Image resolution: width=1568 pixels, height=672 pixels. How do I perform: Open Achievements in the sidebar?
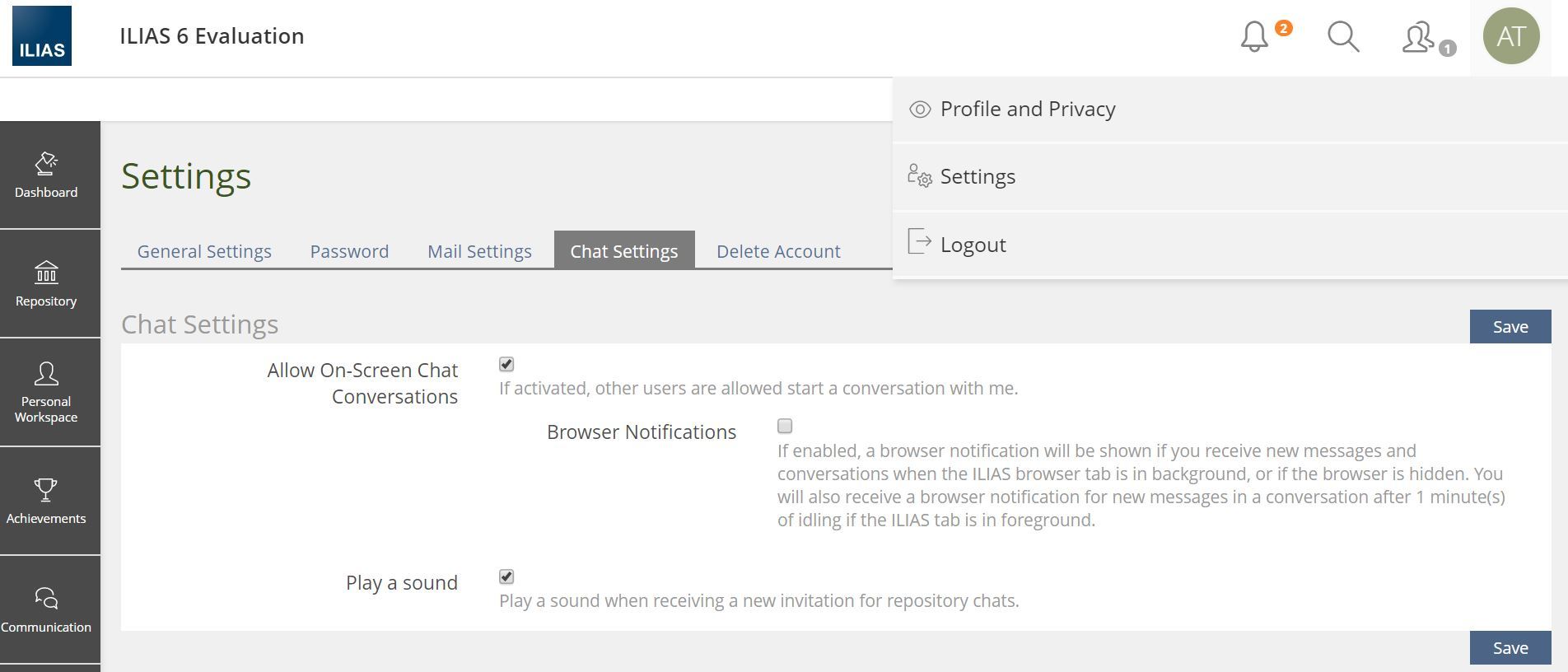click(x=46, y=501)
